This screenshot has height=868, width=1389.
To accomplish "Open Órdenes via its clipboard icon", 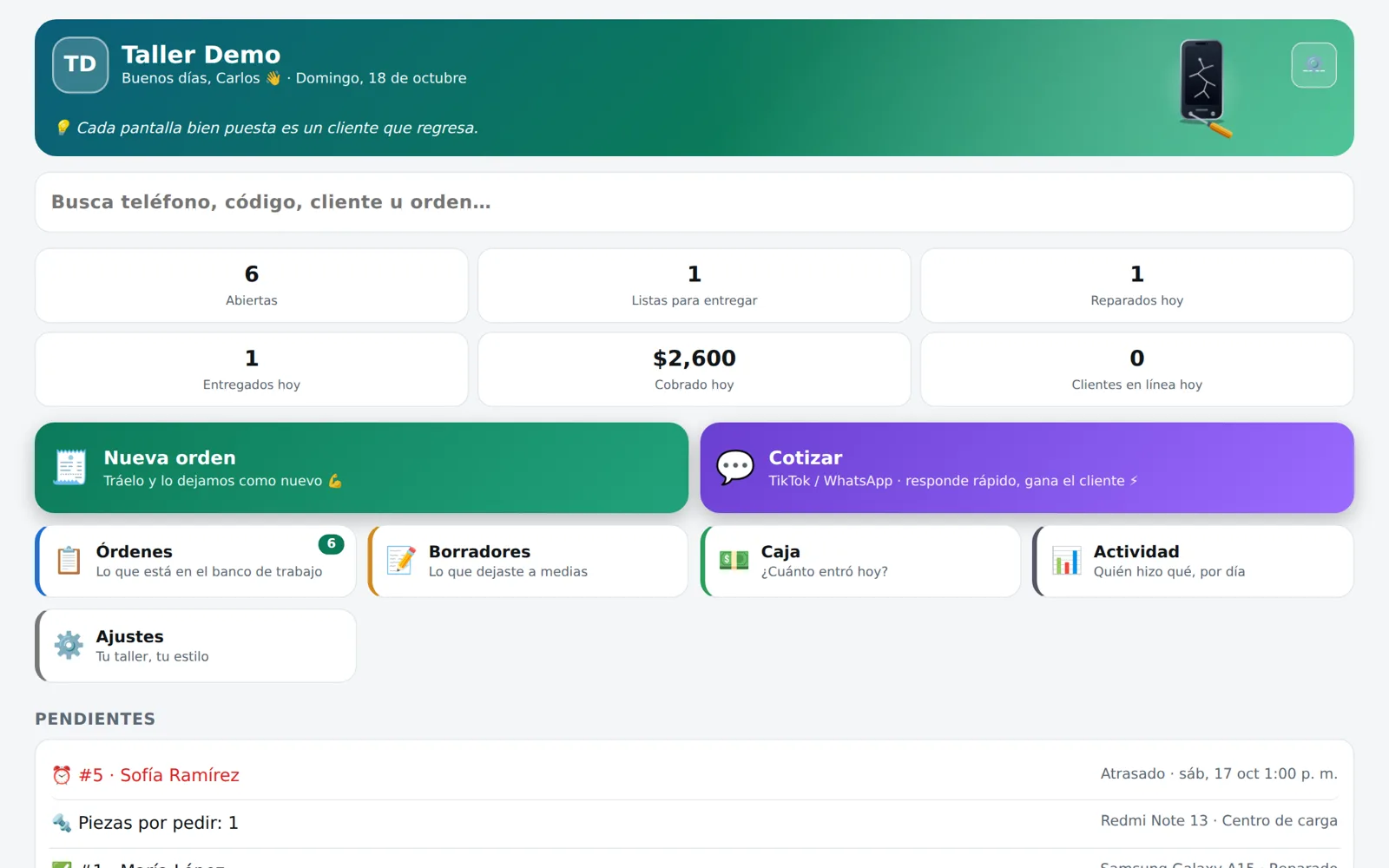I will coord(69,561).
